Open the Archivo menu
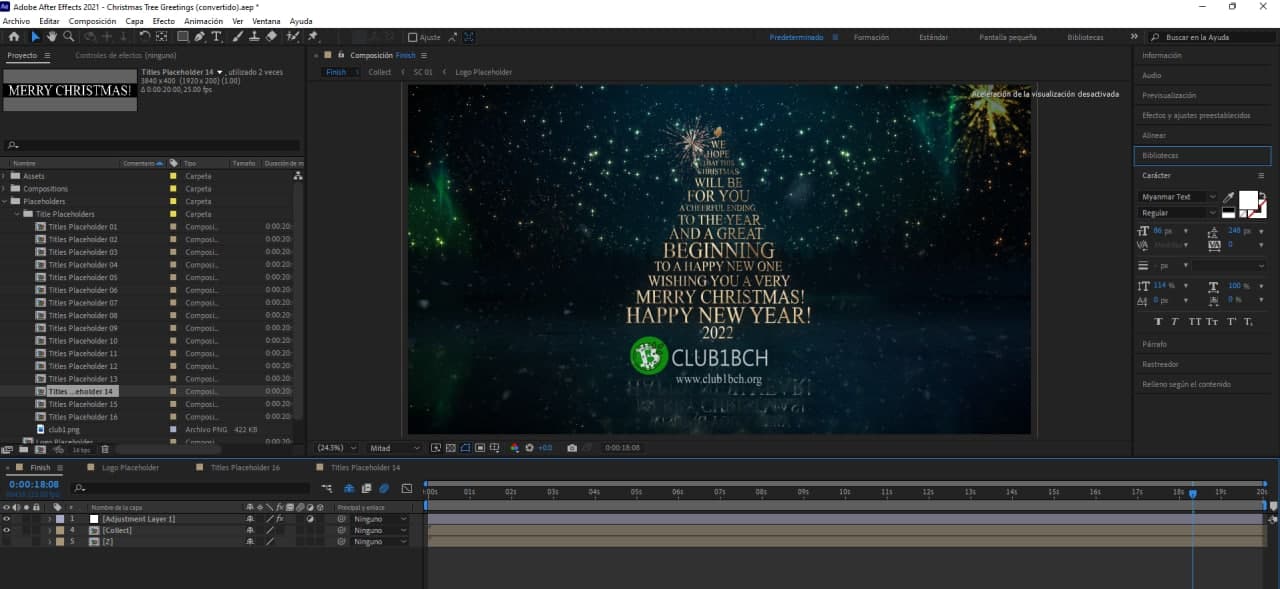The height and width of the screenshot is (589, 1280). 16,21
